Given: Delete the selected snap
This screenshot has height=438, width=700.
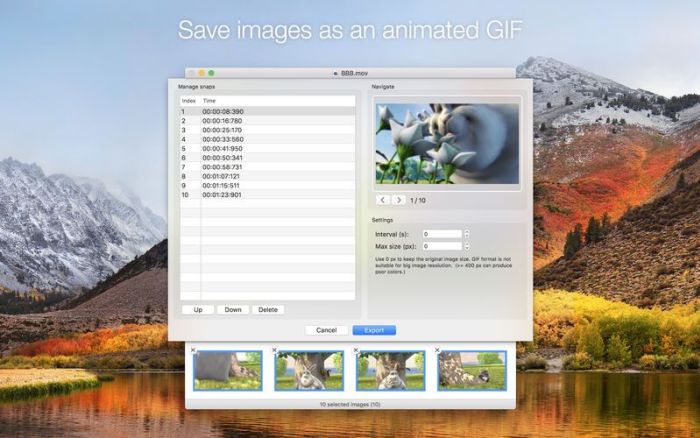Looking at the screenshot, I should pos(268,309).
